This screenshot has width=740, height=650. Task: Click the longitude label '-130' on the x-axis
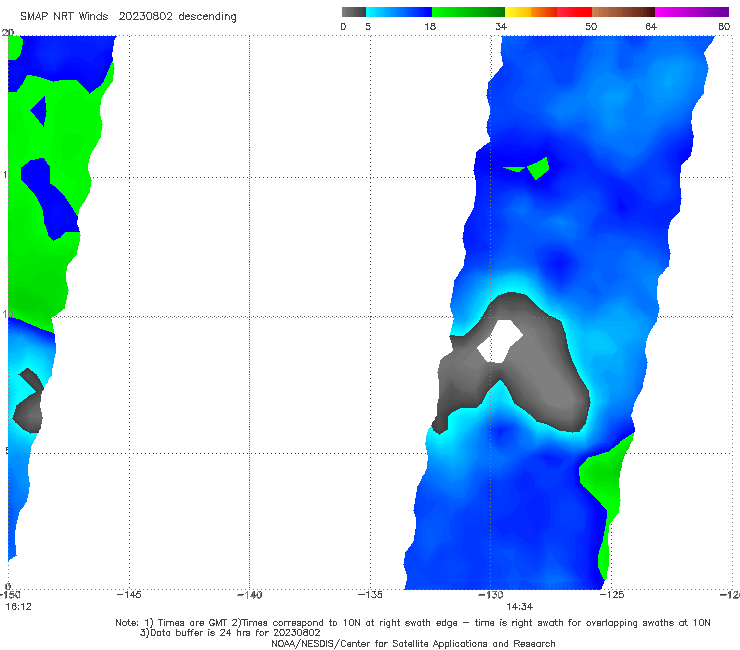491,595
